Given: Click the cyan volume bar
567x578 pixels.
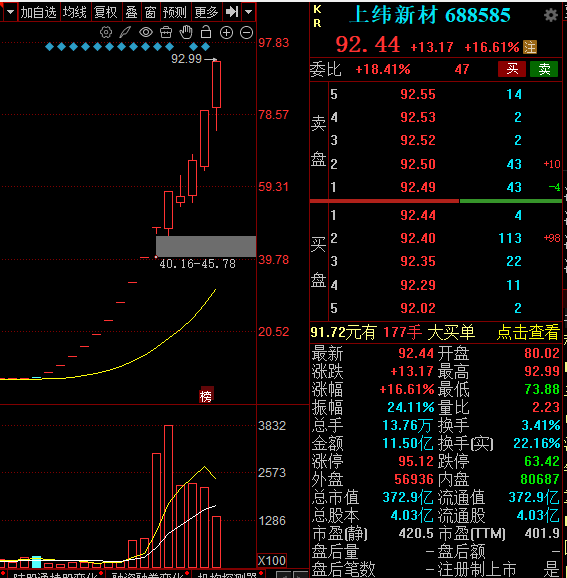Looking at the screenshot, I should pyautogui.click(x=36, y=562).
